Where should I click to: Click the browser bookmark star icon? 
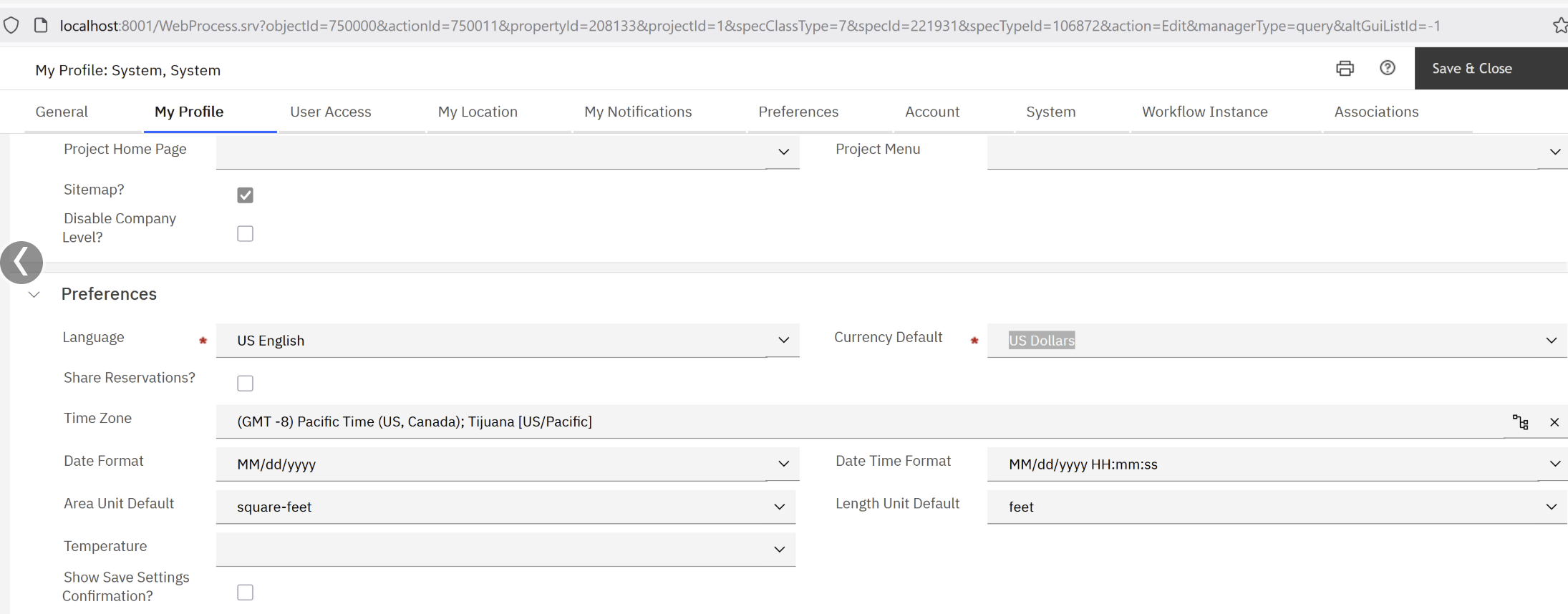click(x=1559, y=26)
